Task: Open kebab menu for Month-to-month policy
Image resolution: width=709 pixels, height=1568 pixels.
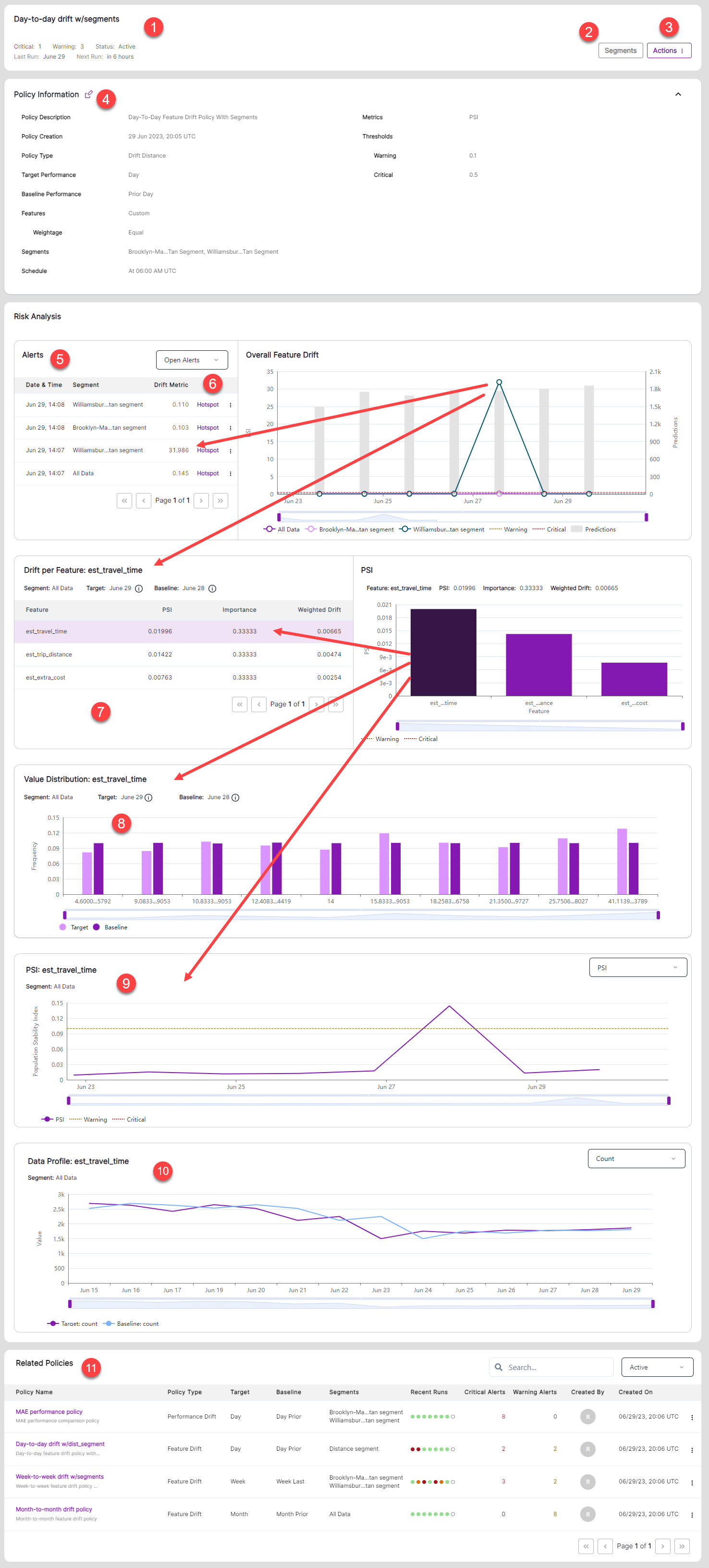Action: click(x=692, y=1515)
